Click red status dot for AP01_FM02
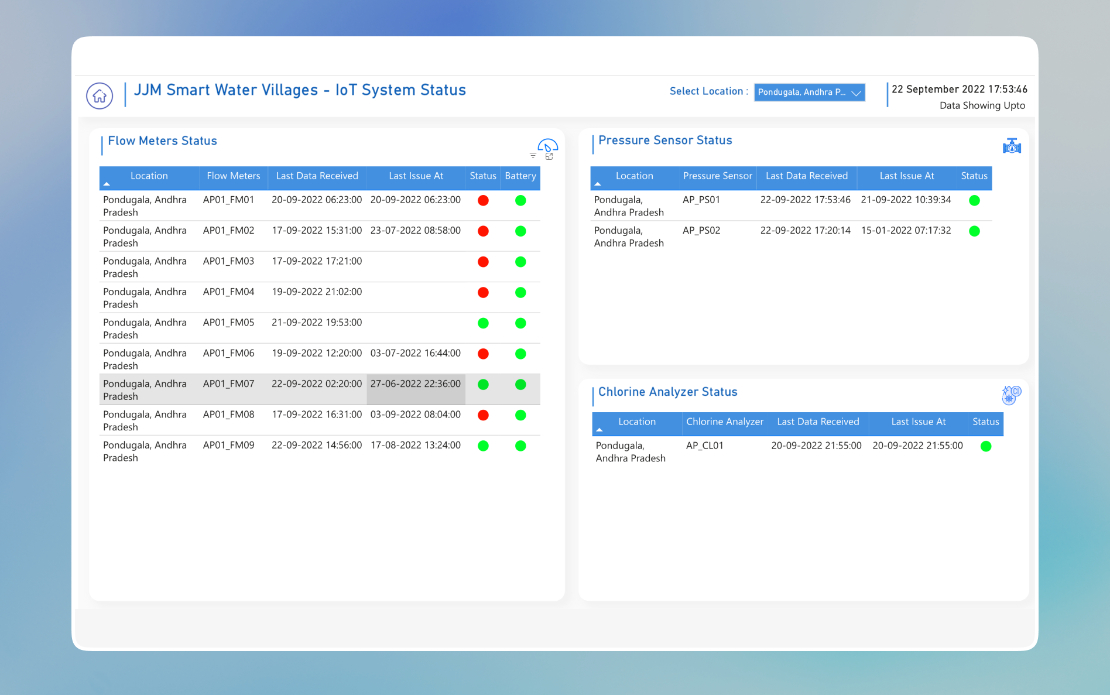 click(x=484, y=231)
